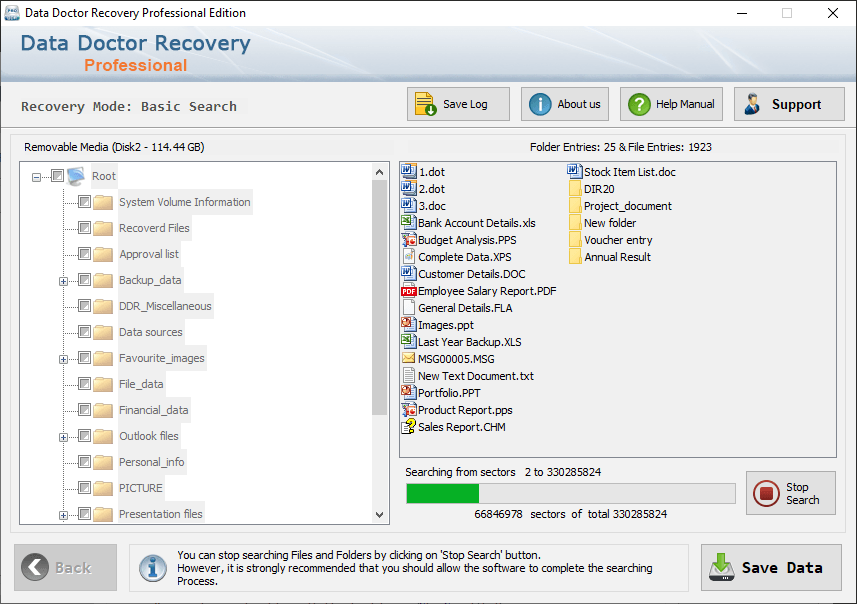Select Bank Account Details.xls Excel icon
This screenshot has height=604, width=857.
click(x=409, y=222)
